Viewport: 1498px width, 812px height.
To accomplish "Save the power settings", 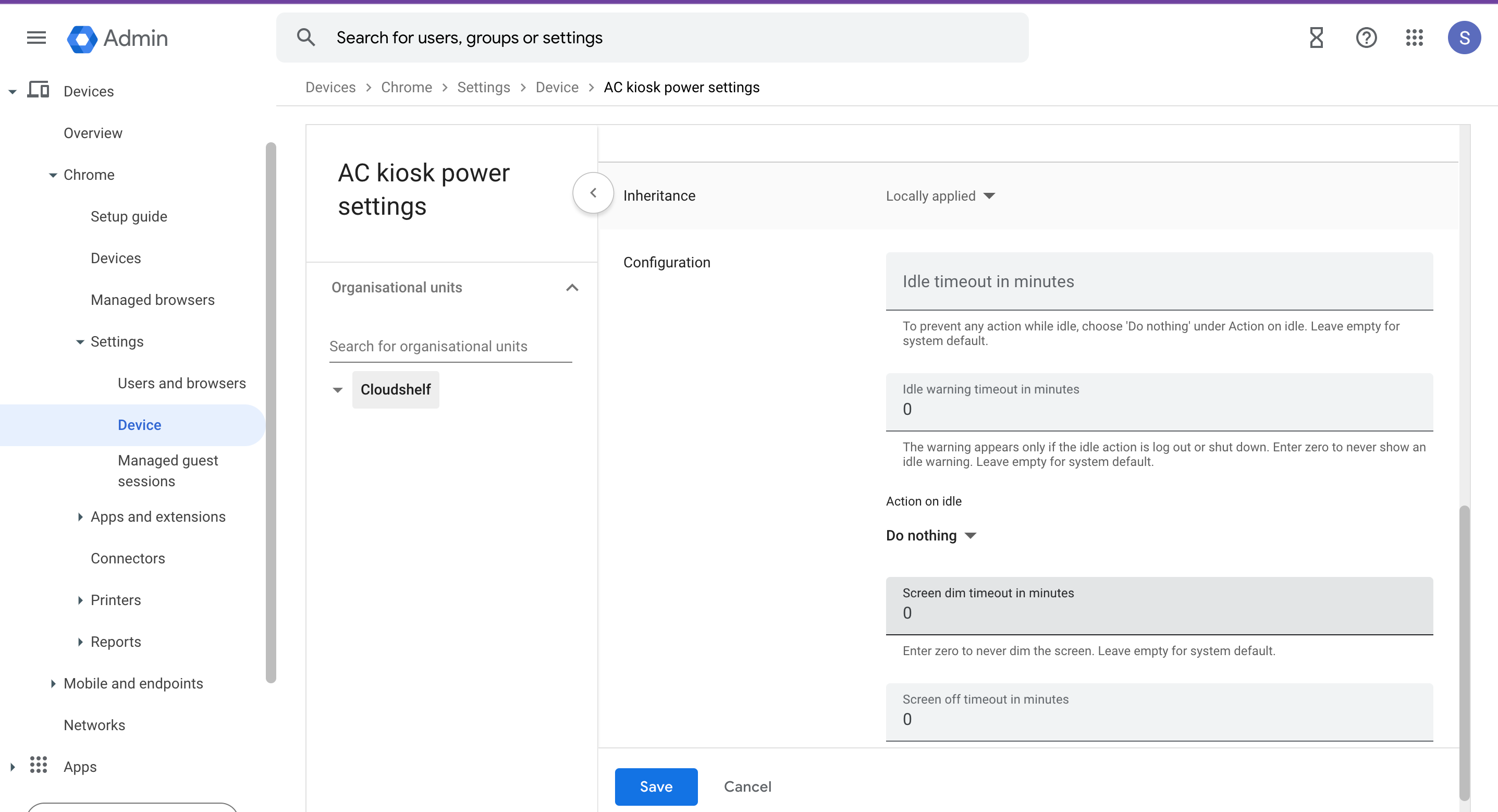I will pyautogui.click(x=656, y=786).
